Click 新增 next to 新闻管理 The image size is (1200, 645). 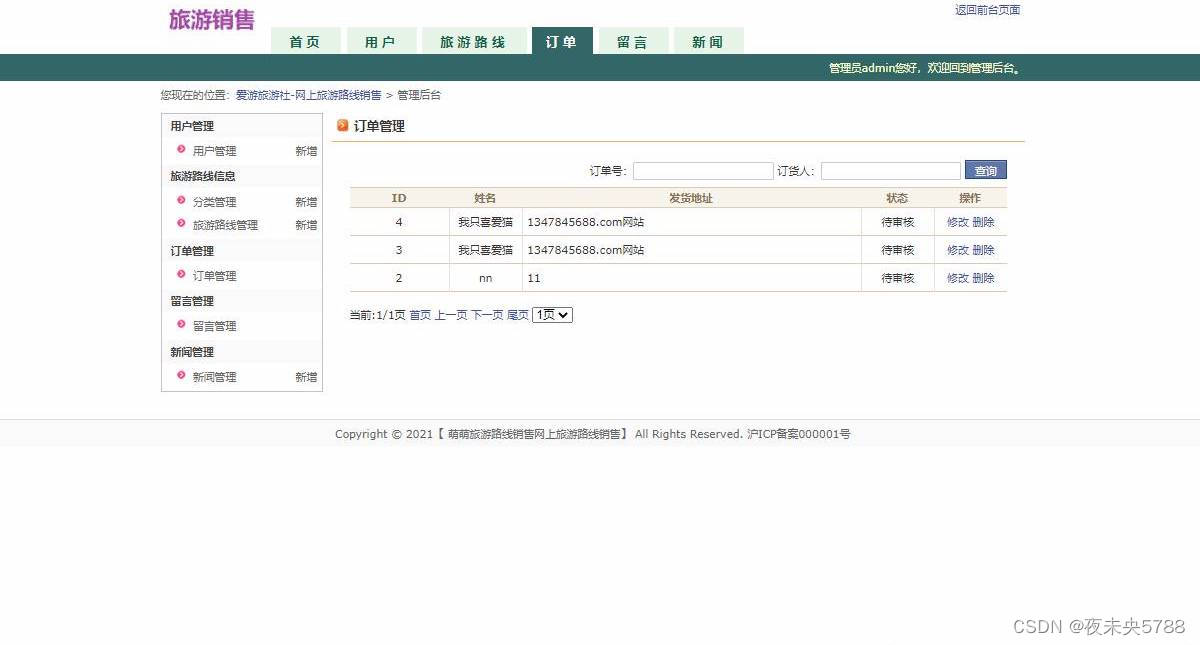(x=306, y=377)
